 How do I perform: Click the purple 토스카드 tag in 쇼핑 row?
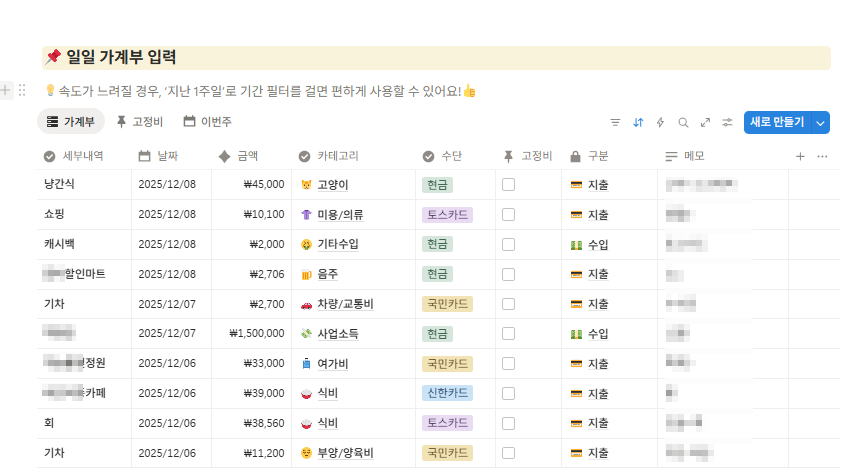(x=446, y=215)
